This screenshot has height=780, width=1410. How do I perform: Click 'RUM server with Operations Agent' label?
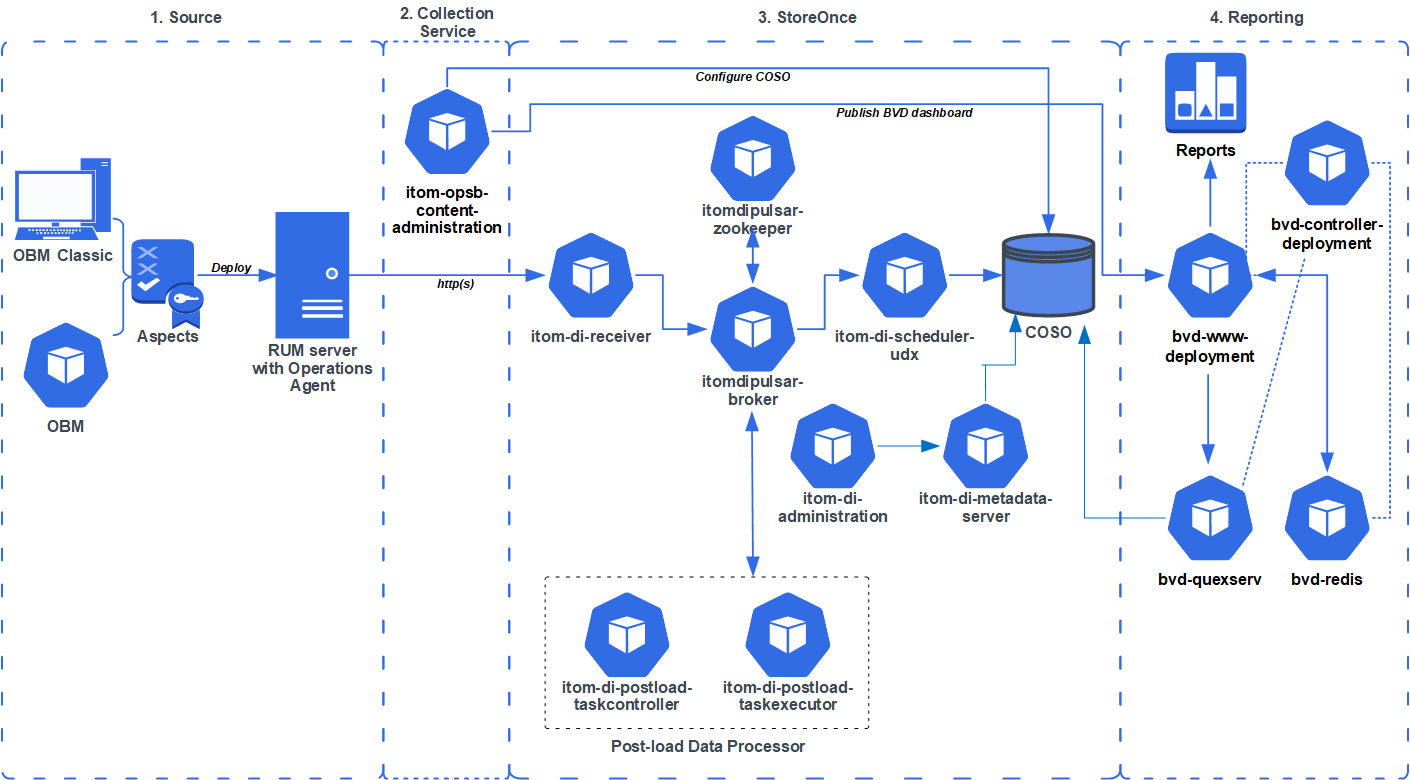coord(313,368)
